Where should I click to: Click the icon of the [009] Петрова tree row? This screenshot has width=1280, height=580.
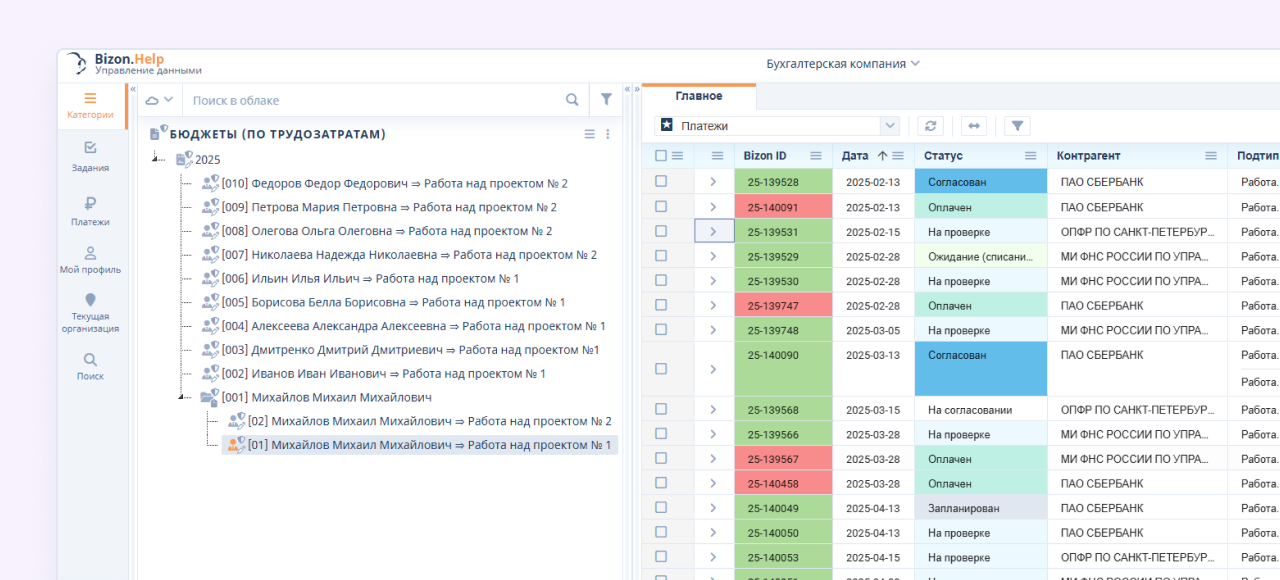tap(210, 207)
